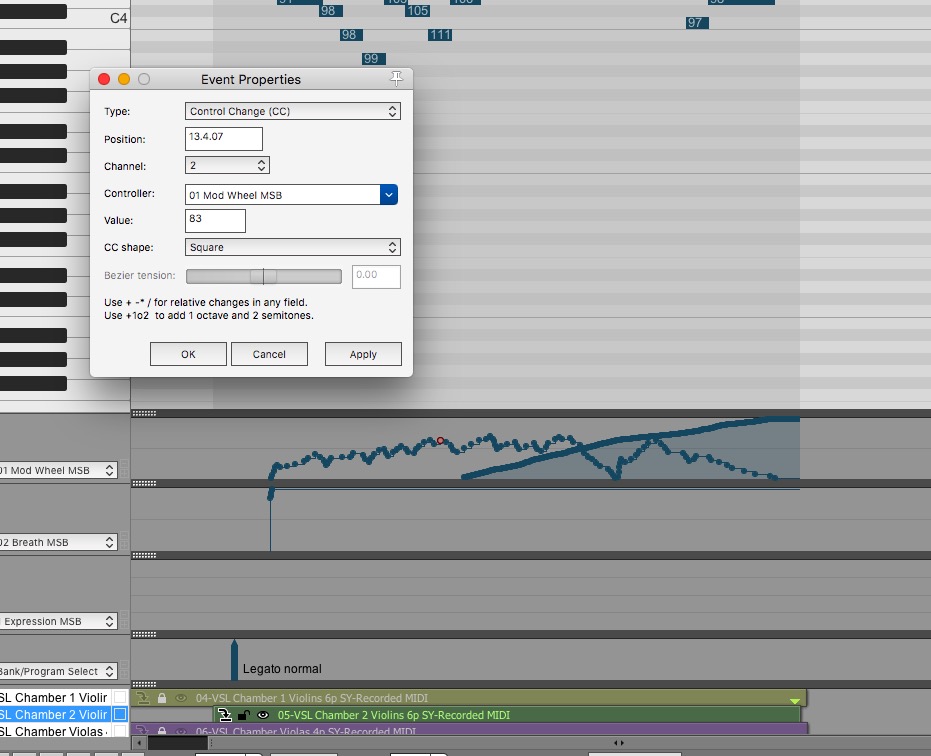
Task: Toggle record-arm icon on 04-VSL Chamber 1 Violins
Action: tap(142, 698)
